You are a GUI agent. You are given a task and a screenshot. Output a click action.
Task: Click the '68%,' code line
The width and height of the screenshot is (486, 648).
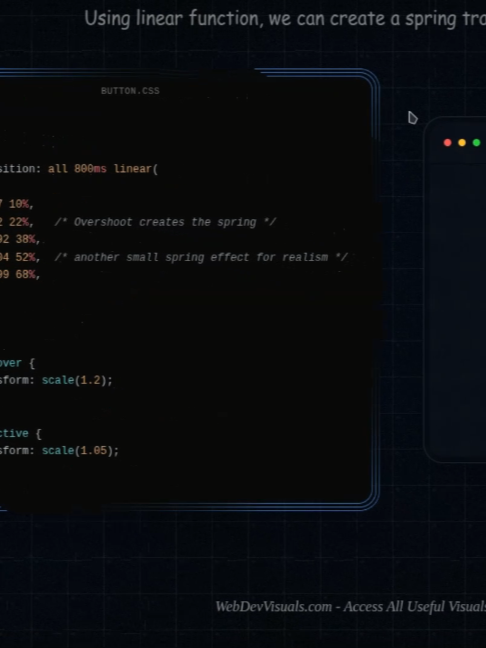(20, 275)
